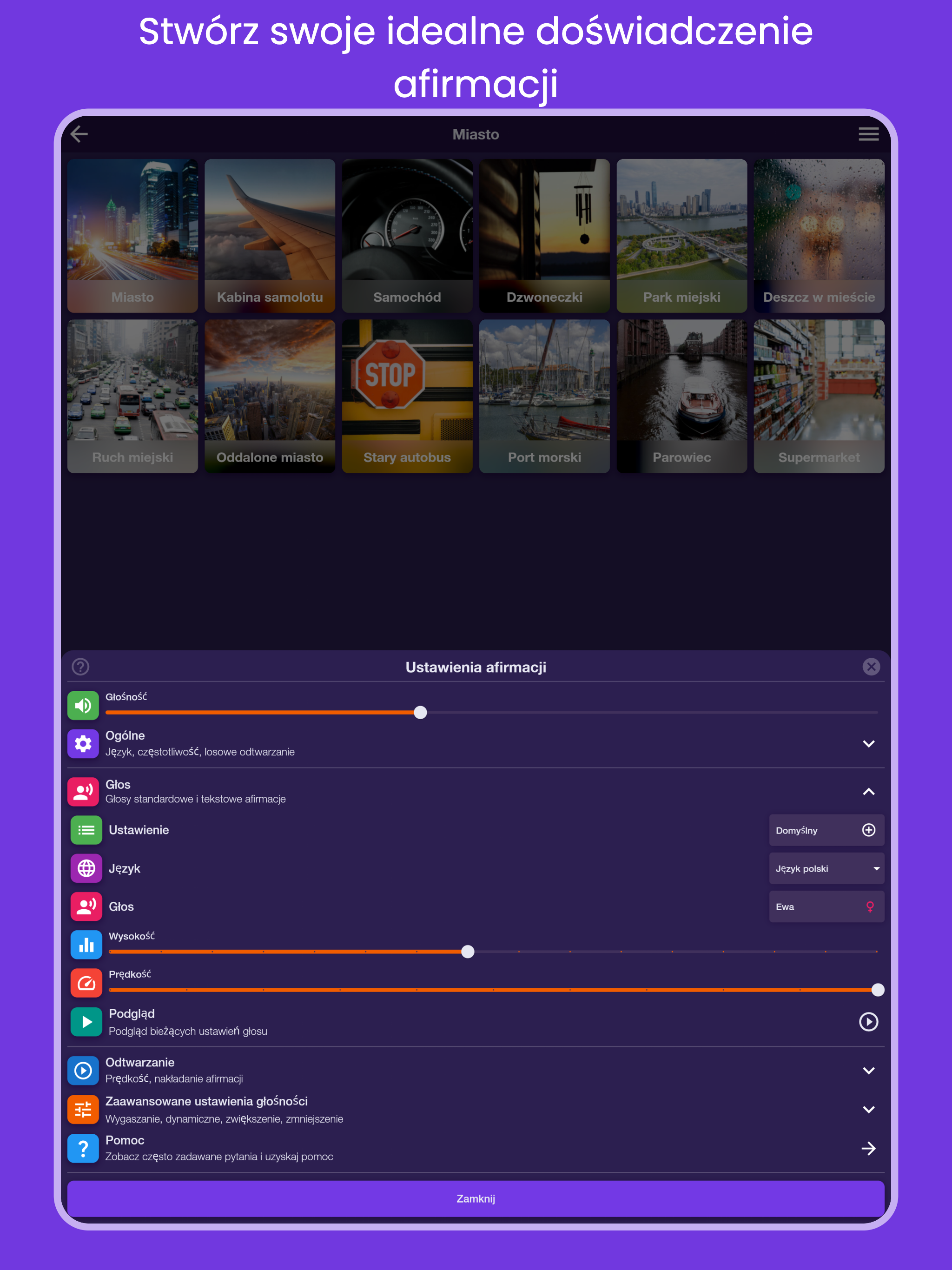Expand the Odtwarzanie section chevron
This screenshot has height=1270, width=952.
[x=868, y=1071]
